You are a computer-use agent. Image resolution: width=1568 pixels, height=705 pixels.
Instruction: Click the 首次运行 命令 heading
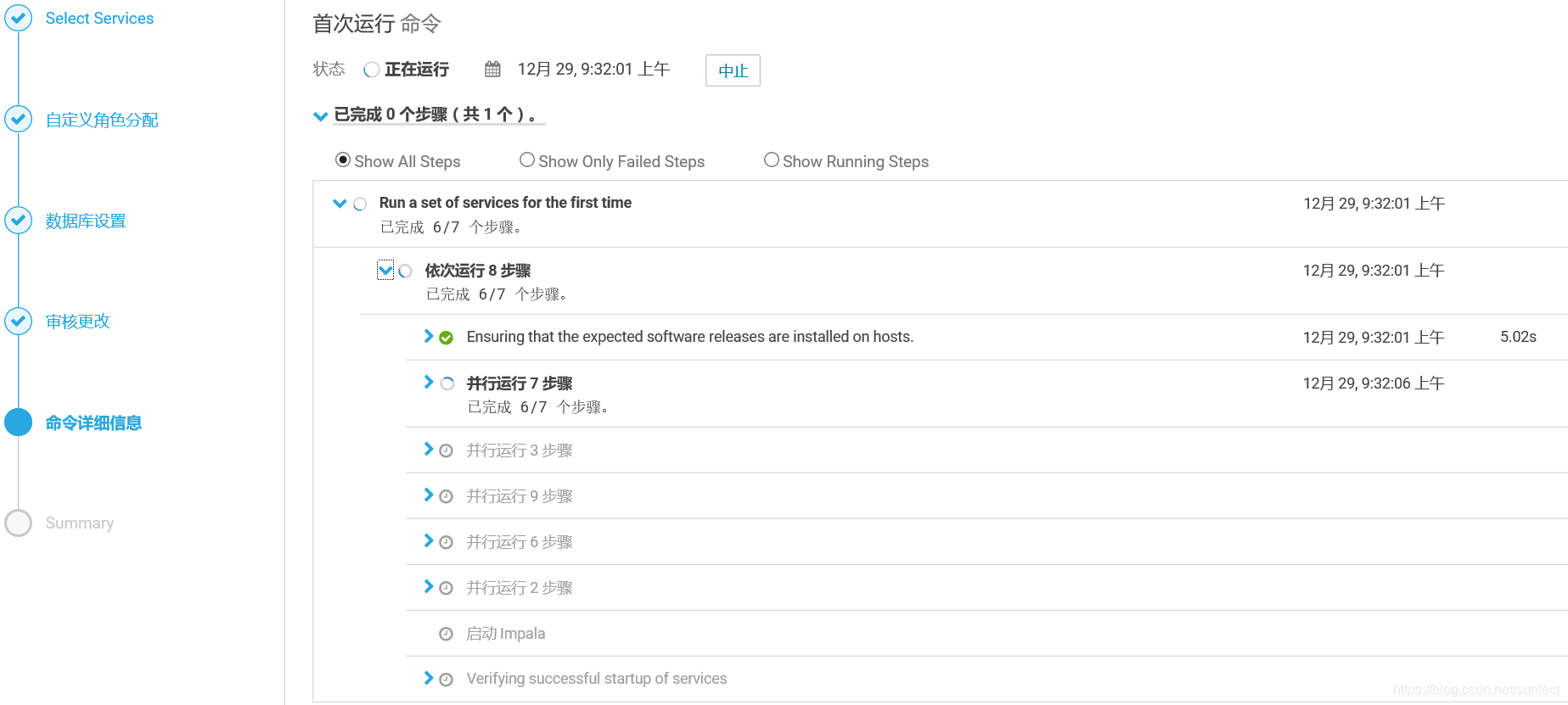377,24
